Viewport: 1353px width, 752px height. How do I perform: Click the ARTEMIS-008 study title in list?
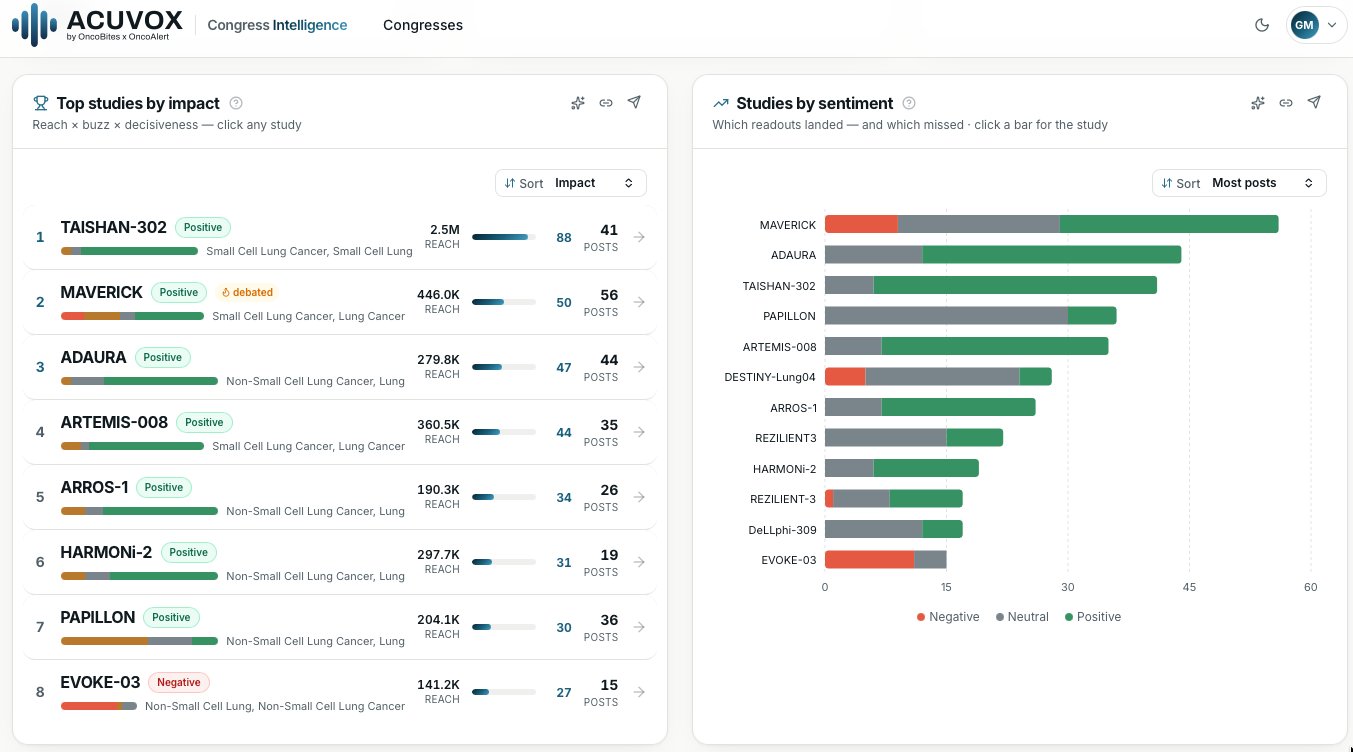114,422
